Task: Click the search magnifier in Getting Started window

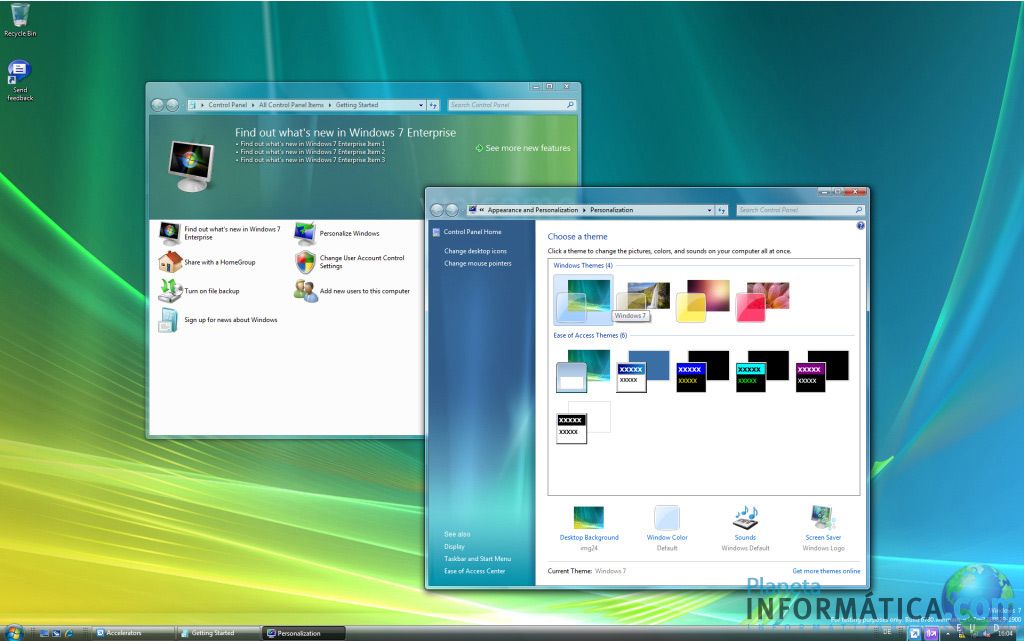Action: point(570,105)
